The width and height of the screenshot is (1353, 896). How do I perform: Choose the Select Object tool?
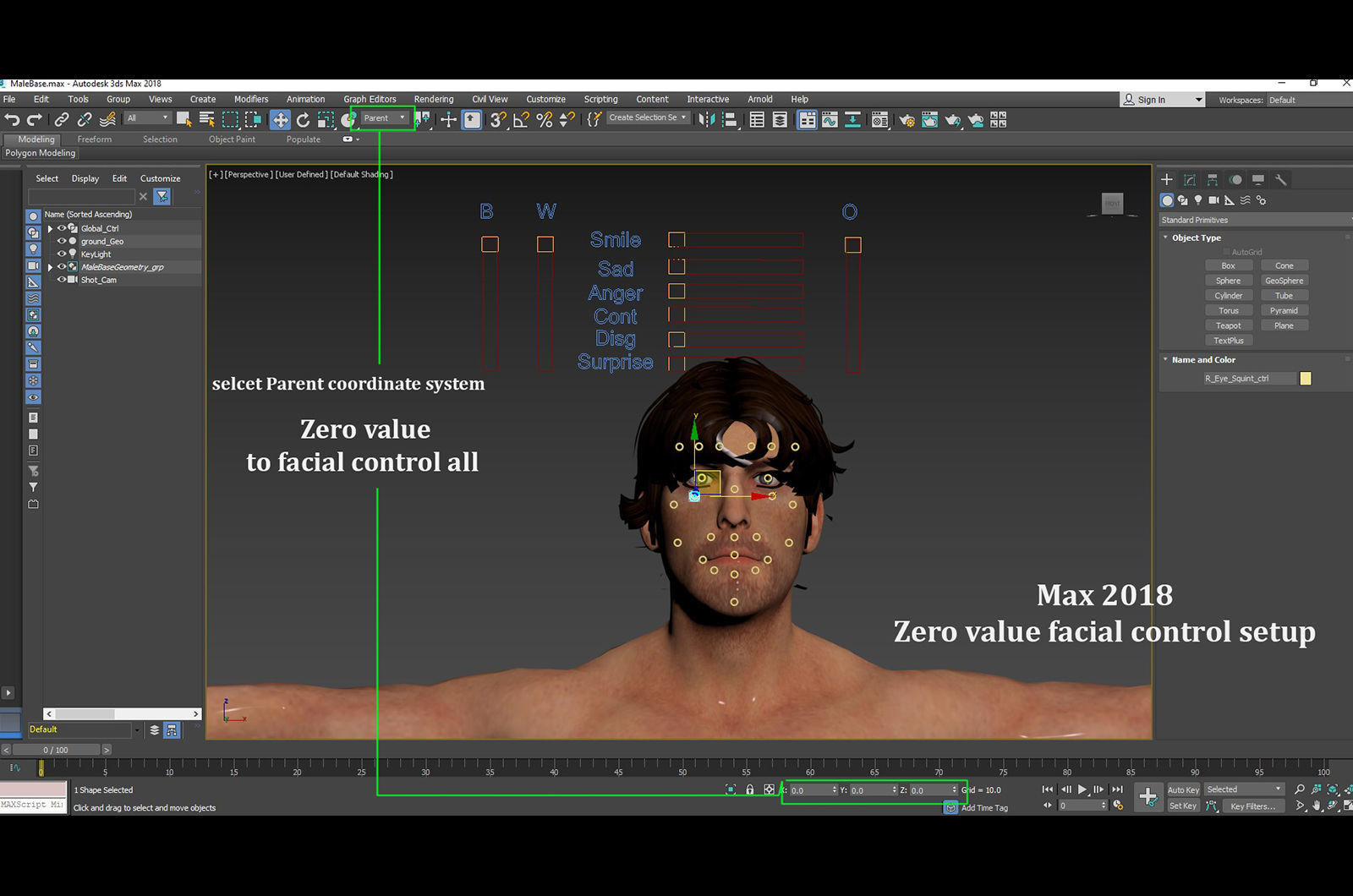click(x=184, y=120)
